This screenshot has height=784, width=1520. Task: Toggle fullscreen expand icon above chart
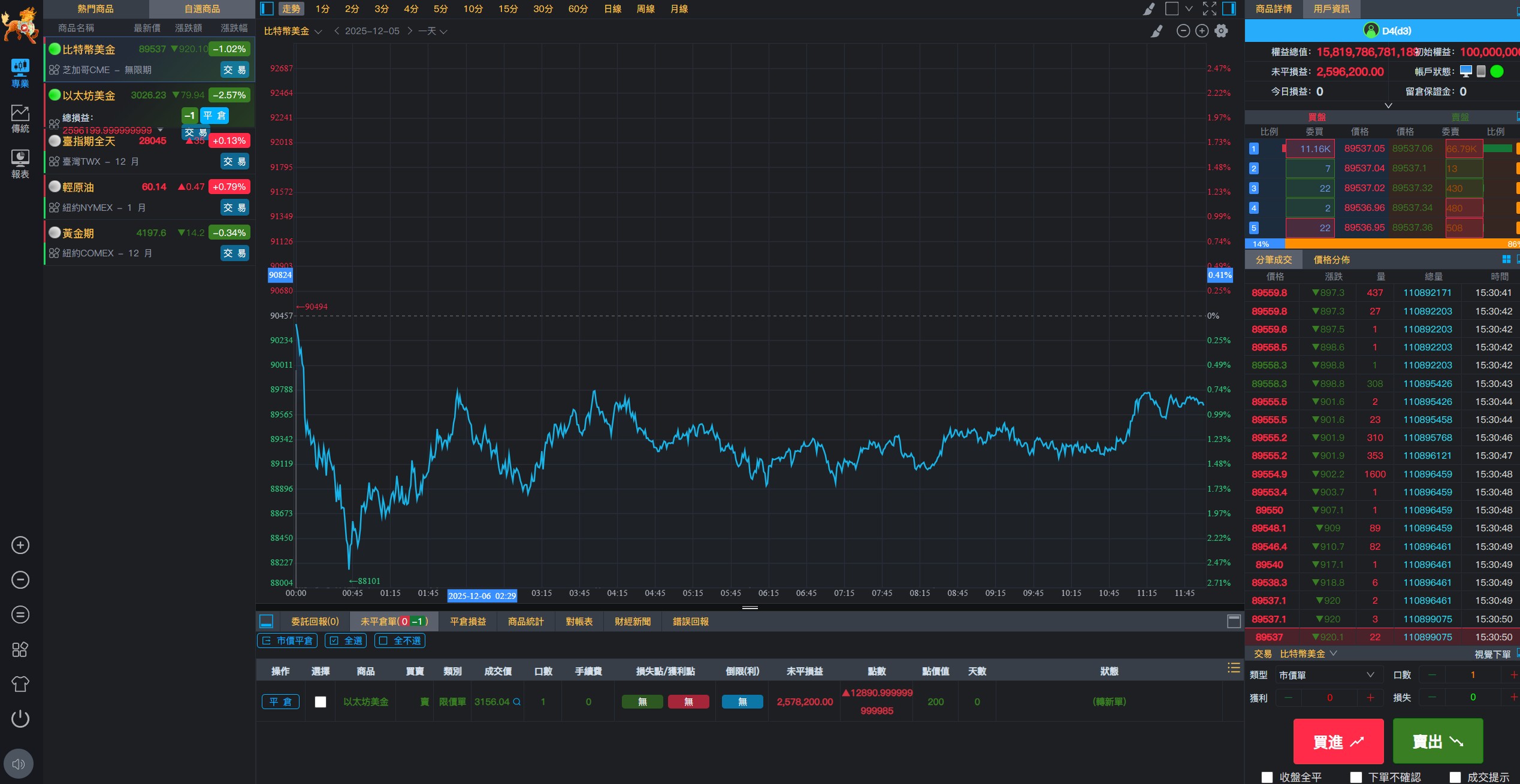pyautogui.click(x=1209, y=8)
